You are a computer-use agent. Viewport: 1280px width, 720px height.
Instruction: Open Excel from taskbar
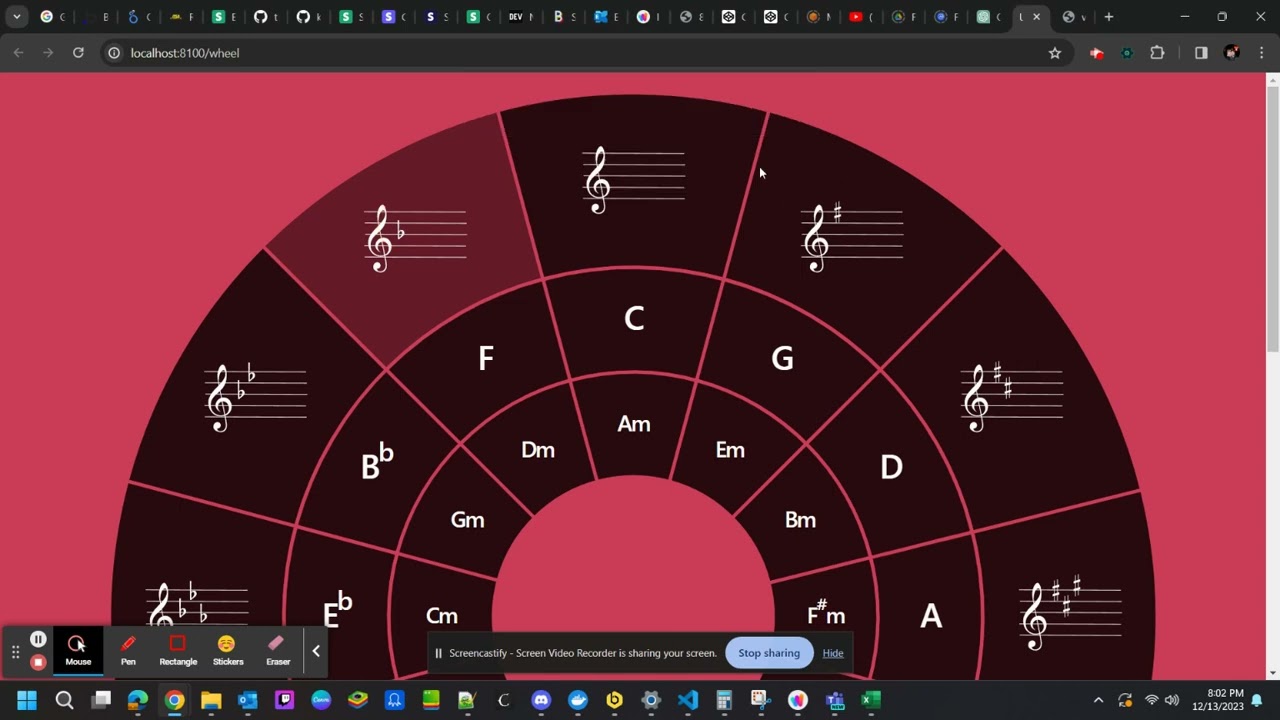click(871, 700)
